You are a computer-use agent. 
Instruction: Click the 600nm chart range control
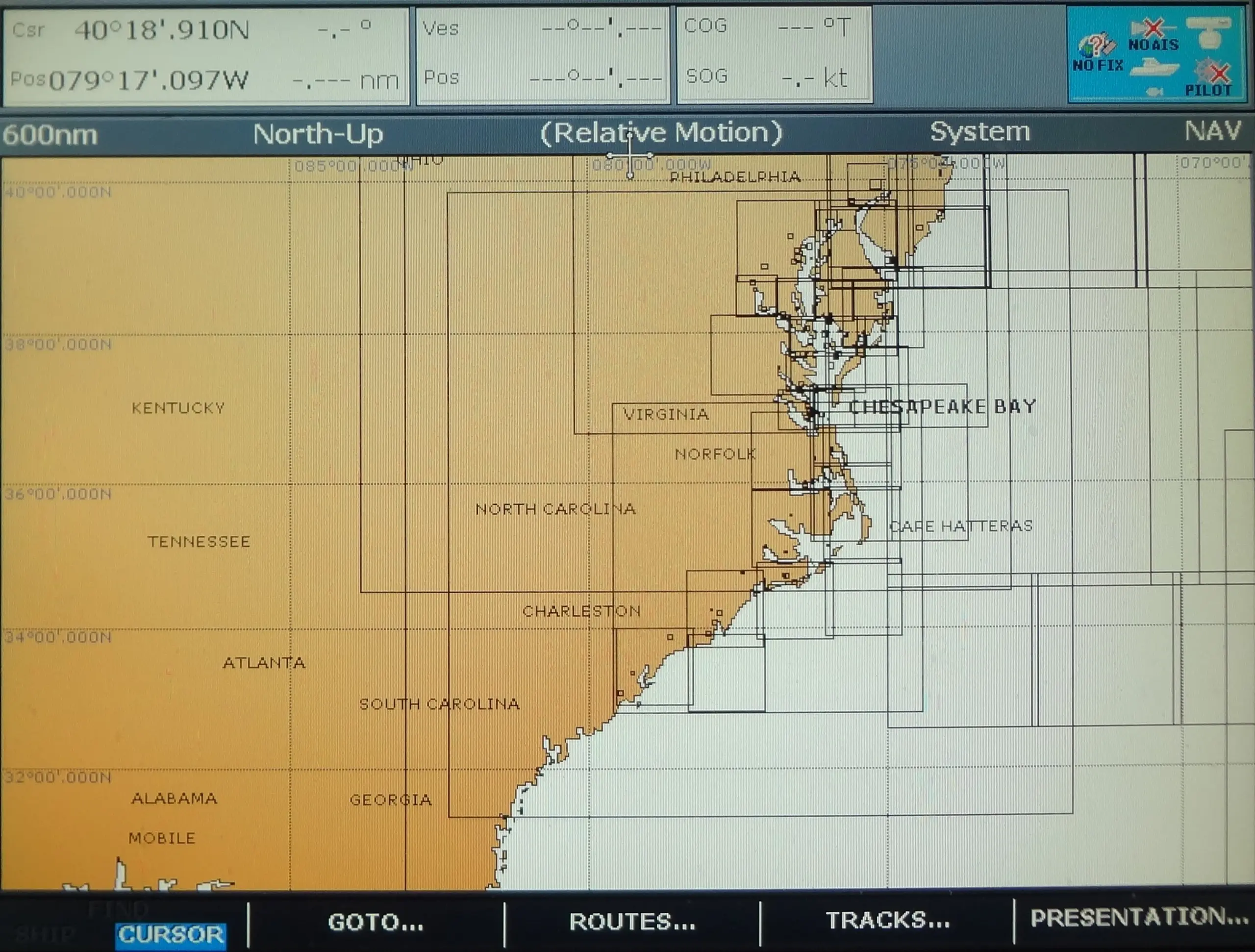click(50, 135)
